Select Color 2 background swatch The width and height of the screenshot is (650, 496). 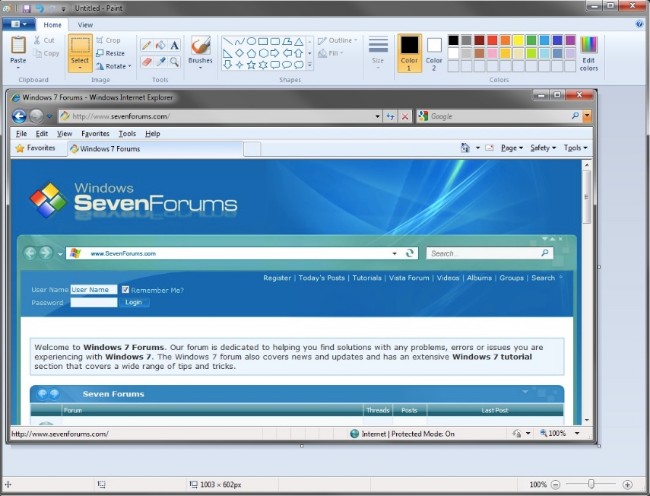pyautogui.click(x=434, y=53)
